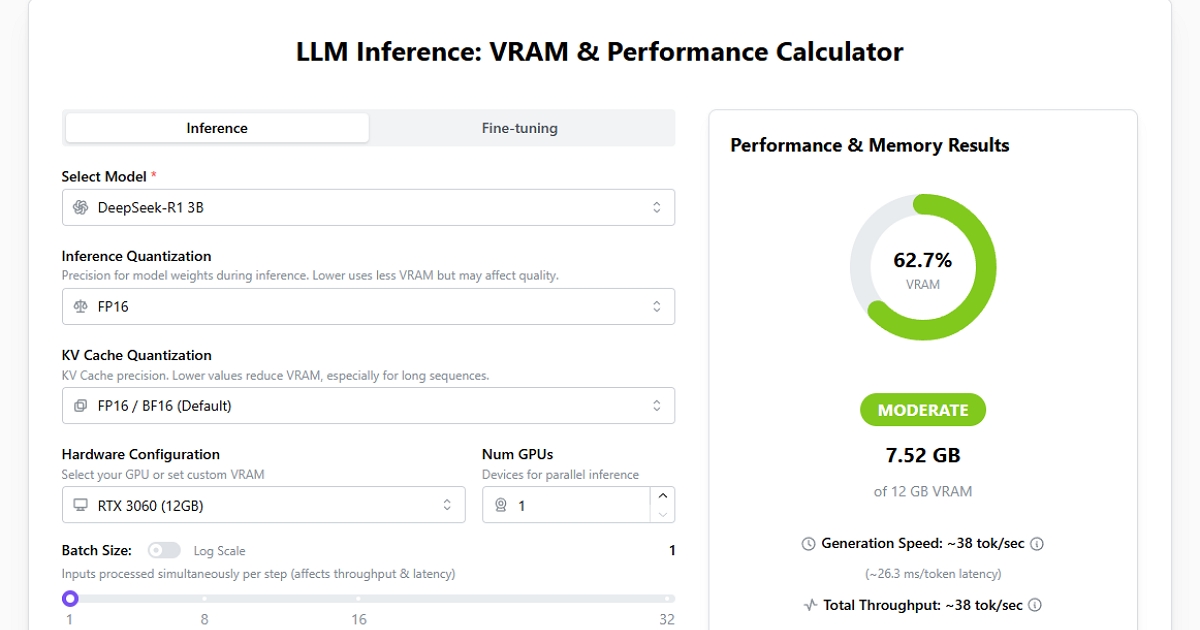Click the copy icon next to FP16 / BF16
1200x630 pixels.
pos(81,405)
